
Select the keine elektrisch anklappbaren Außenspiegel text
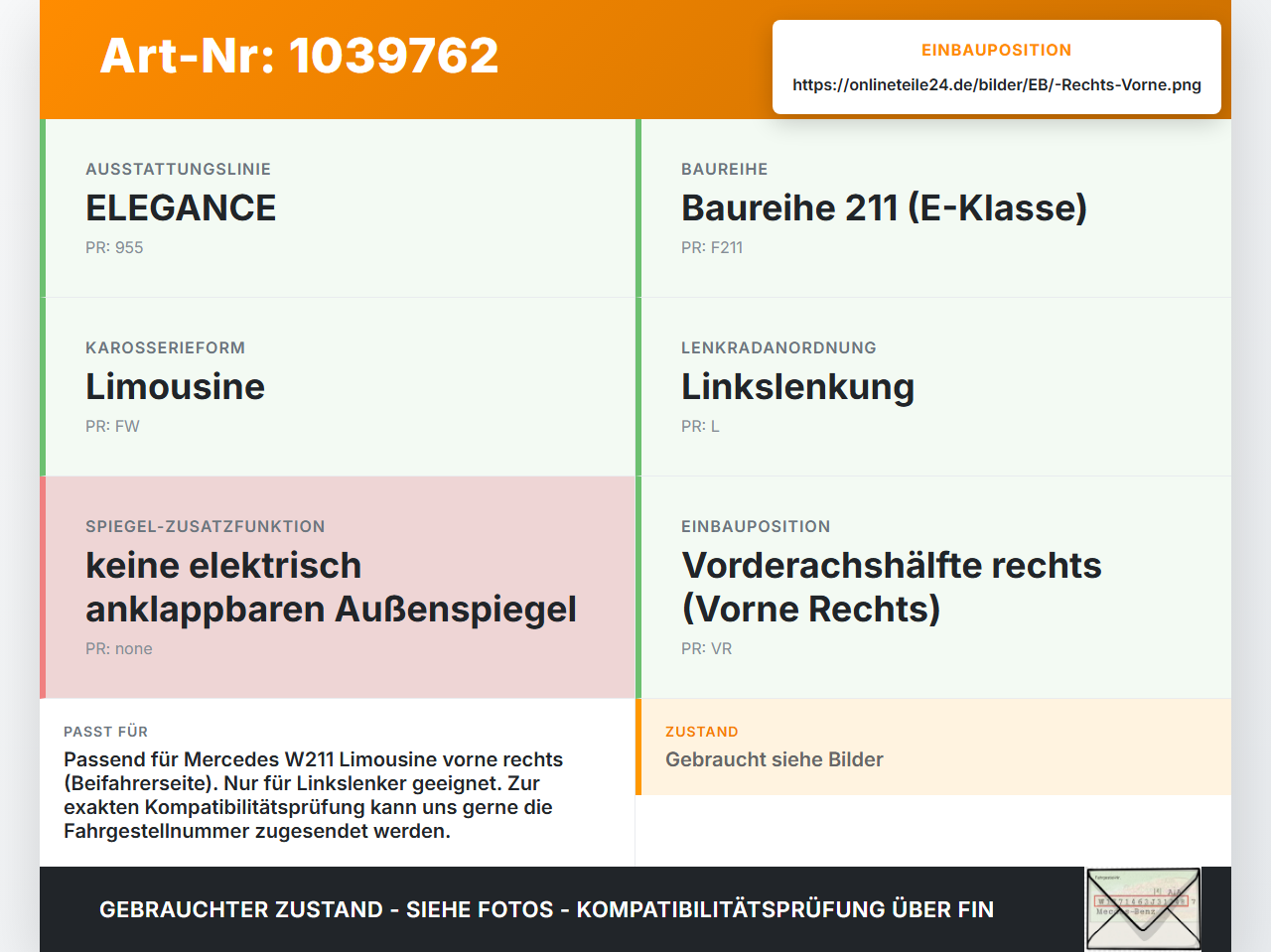(x=331, y=587)
